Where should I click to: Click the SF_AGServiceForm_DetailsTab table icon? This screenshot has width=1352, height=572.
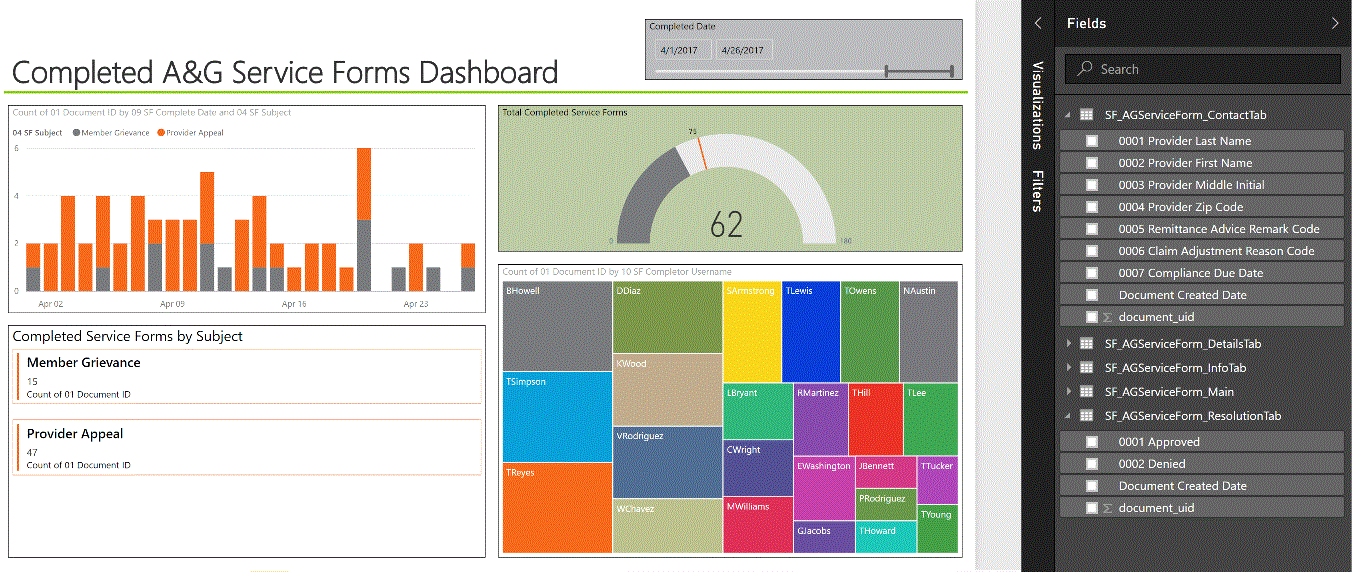[x=1086, y=344]
